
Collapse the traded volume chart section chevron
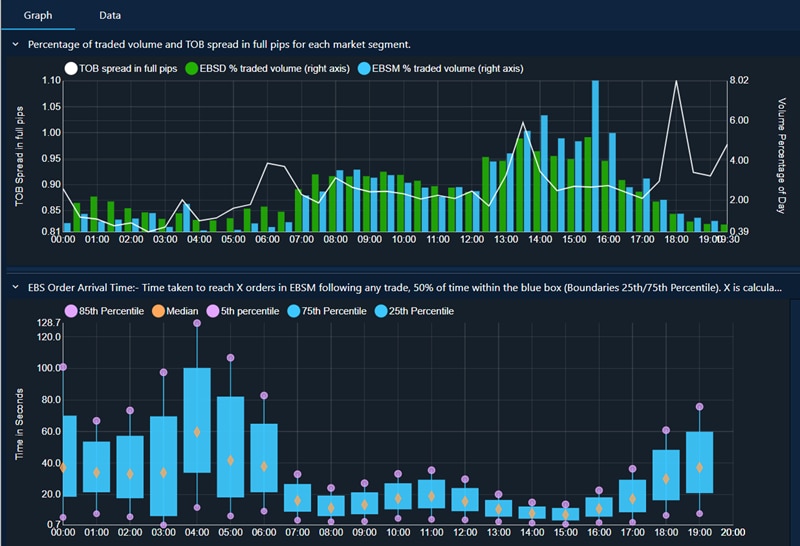click(x=14, y=45)
